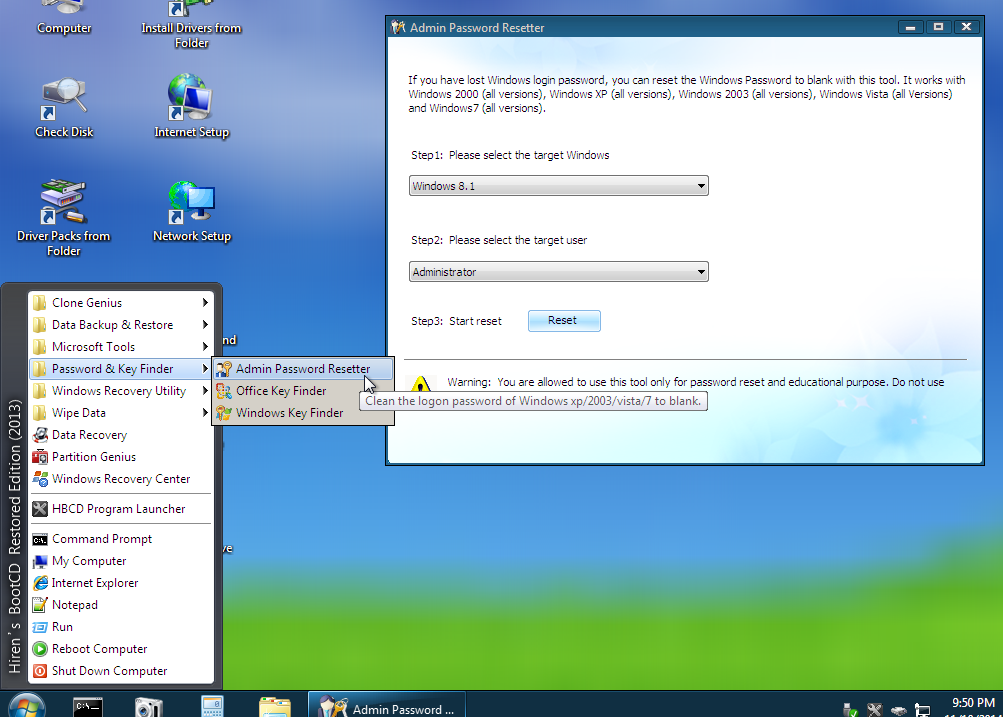This screenshot has height=717, width=1003.
Task: Expand the Password & Key Finder arrow
Action: click(205, 369)
